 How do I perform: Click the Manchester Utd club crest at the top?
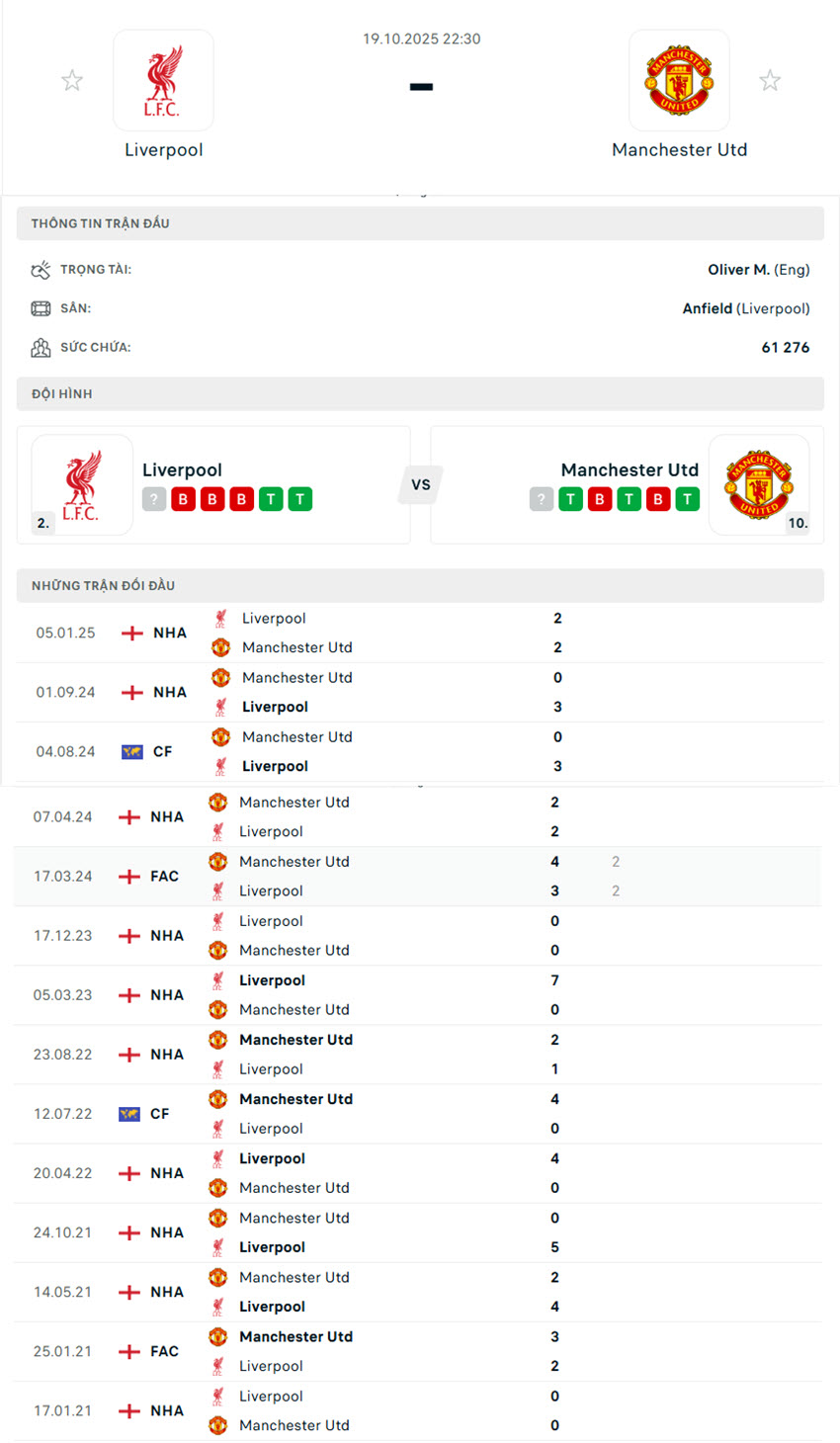click(x=679, y=80)
